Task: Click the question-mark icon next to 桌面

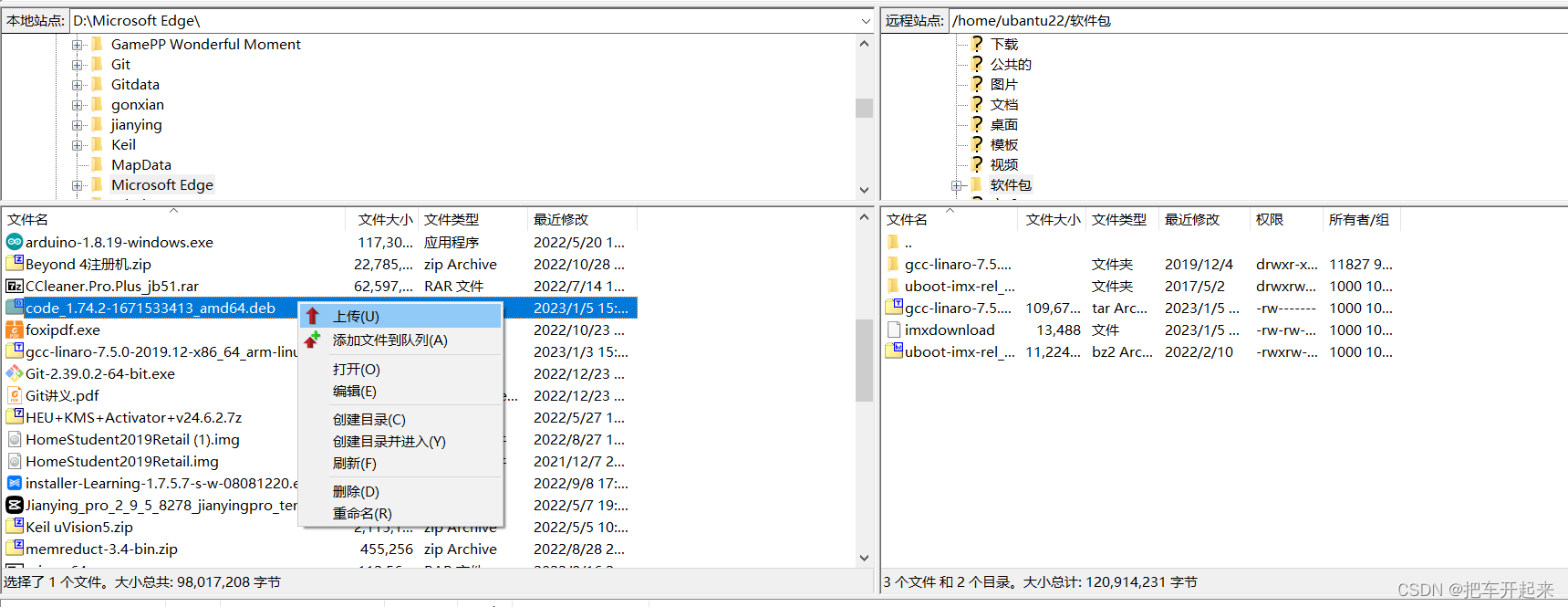Action: point(977,124)
